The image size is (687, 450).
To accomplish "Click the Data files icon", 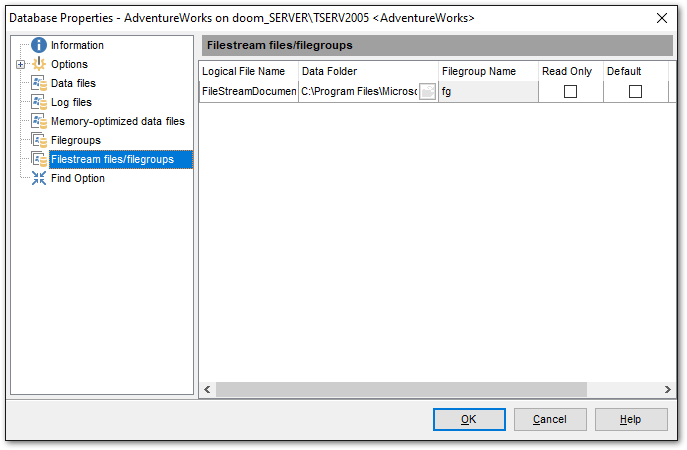I will [39, 83].
